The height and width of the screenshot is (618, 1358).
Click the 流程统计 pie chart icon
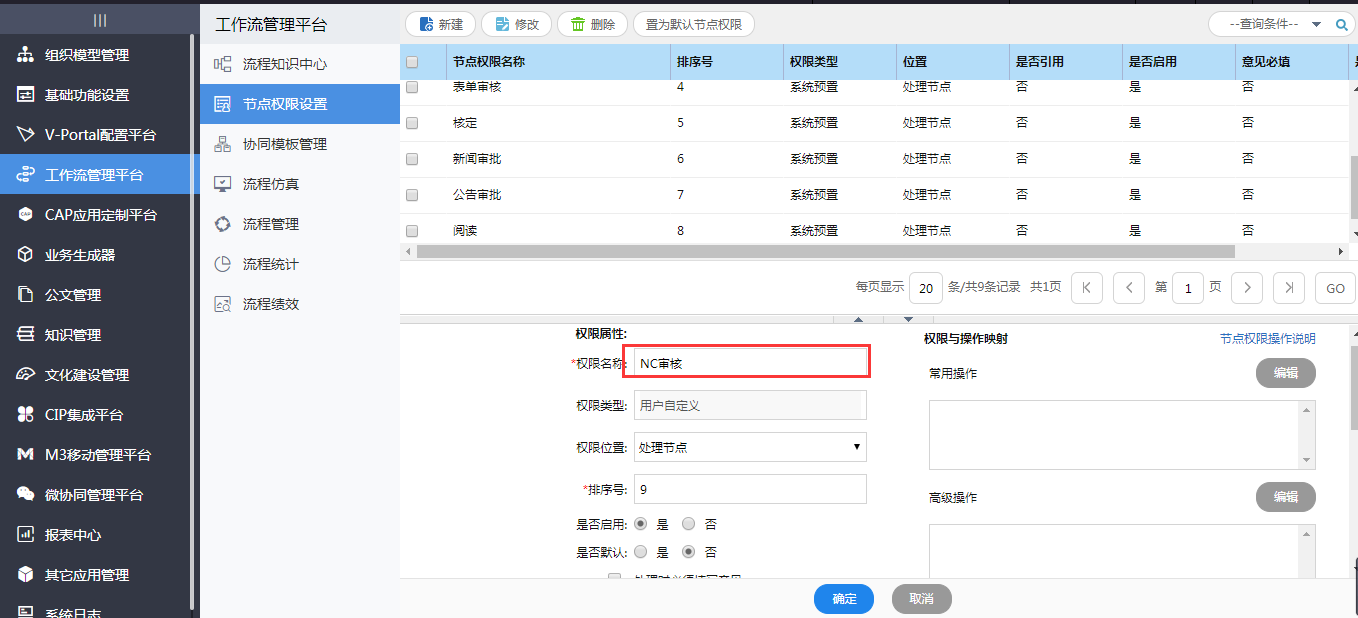[223, 264]
